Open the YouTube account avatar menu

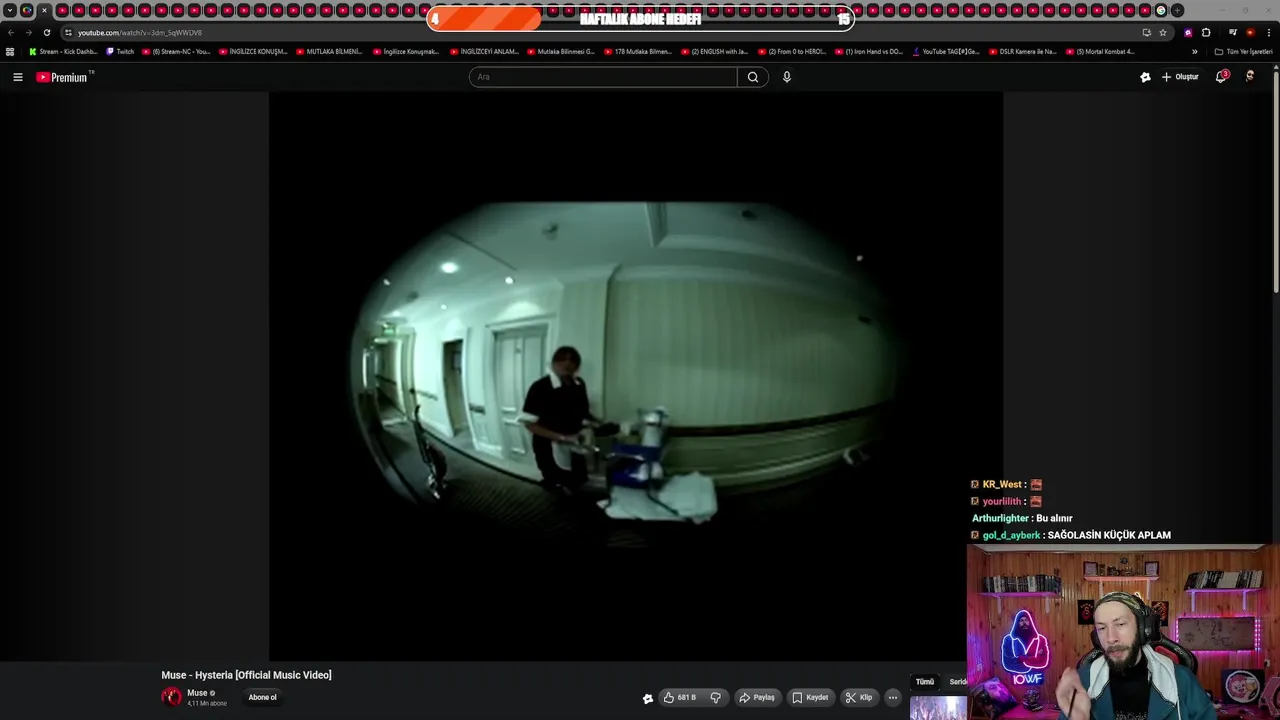[1250, 77]
